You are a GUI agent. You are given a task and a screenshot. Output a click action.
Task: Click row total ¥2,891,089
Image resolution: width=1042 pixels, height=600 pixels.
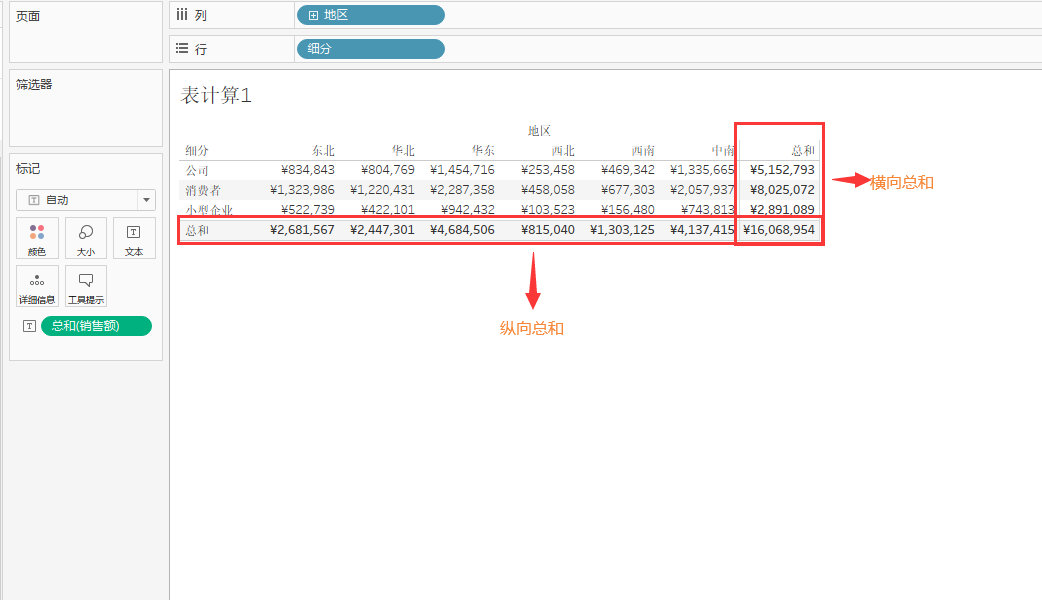coord(782,210)
